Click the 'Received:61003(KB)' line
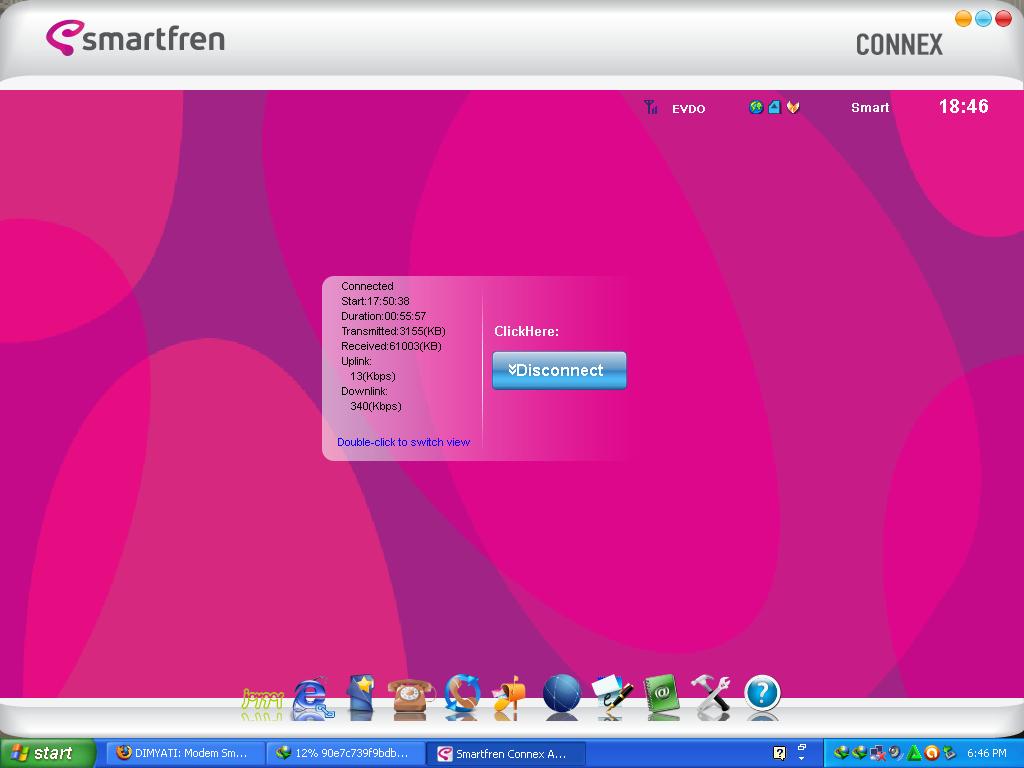This screenshot has width=1024, height=768. tap(391, 346)
